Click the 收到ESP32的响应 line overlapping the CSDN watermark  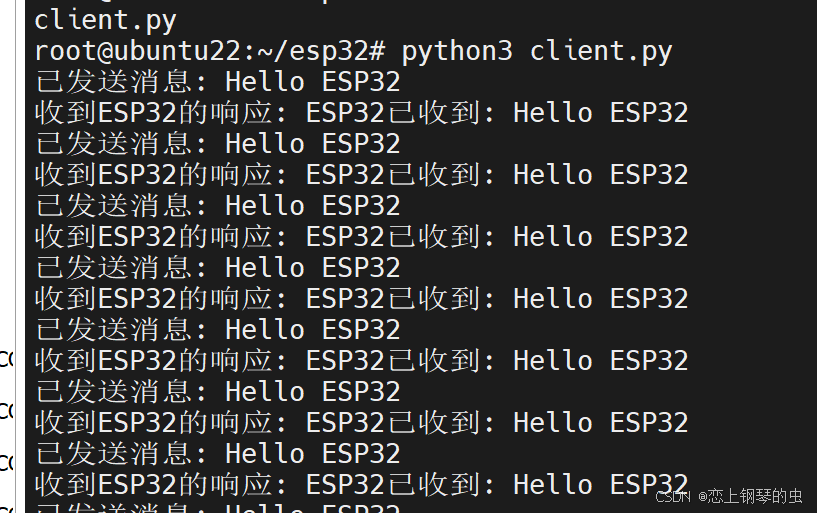point(362,485)
